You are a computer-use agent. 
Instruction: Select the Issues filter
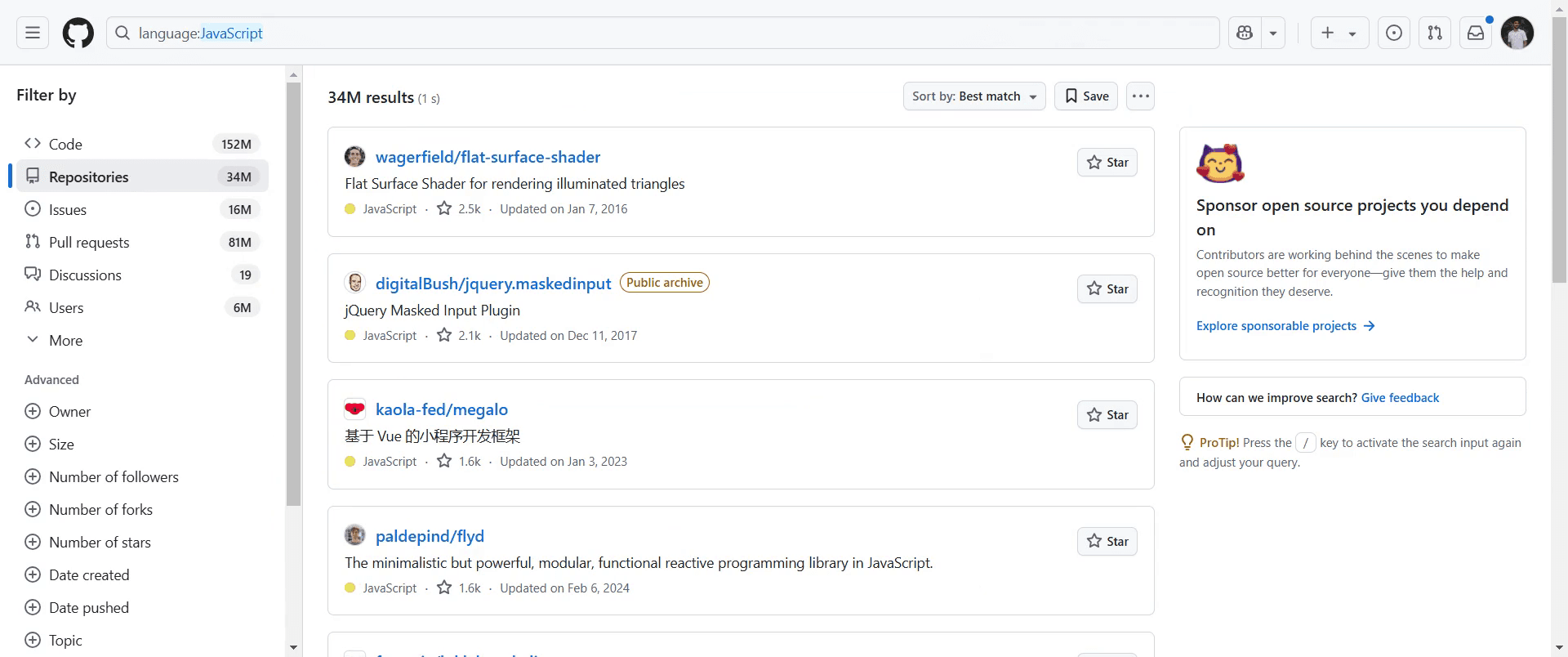[x=142, y=209]
